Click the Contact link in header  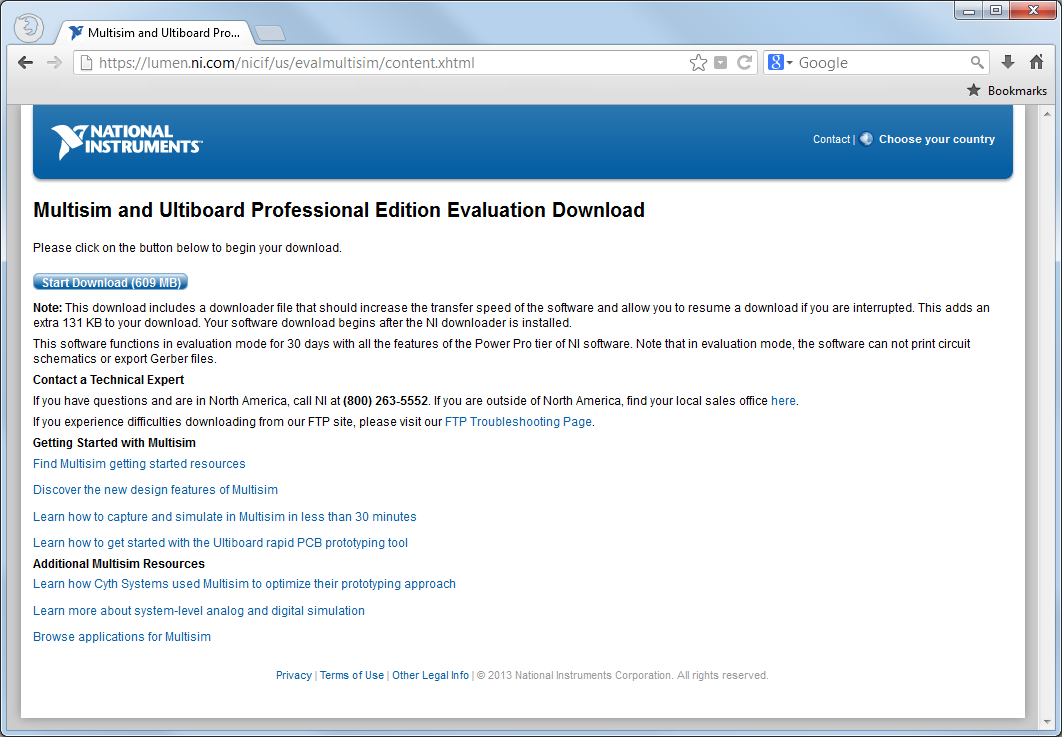831,140
